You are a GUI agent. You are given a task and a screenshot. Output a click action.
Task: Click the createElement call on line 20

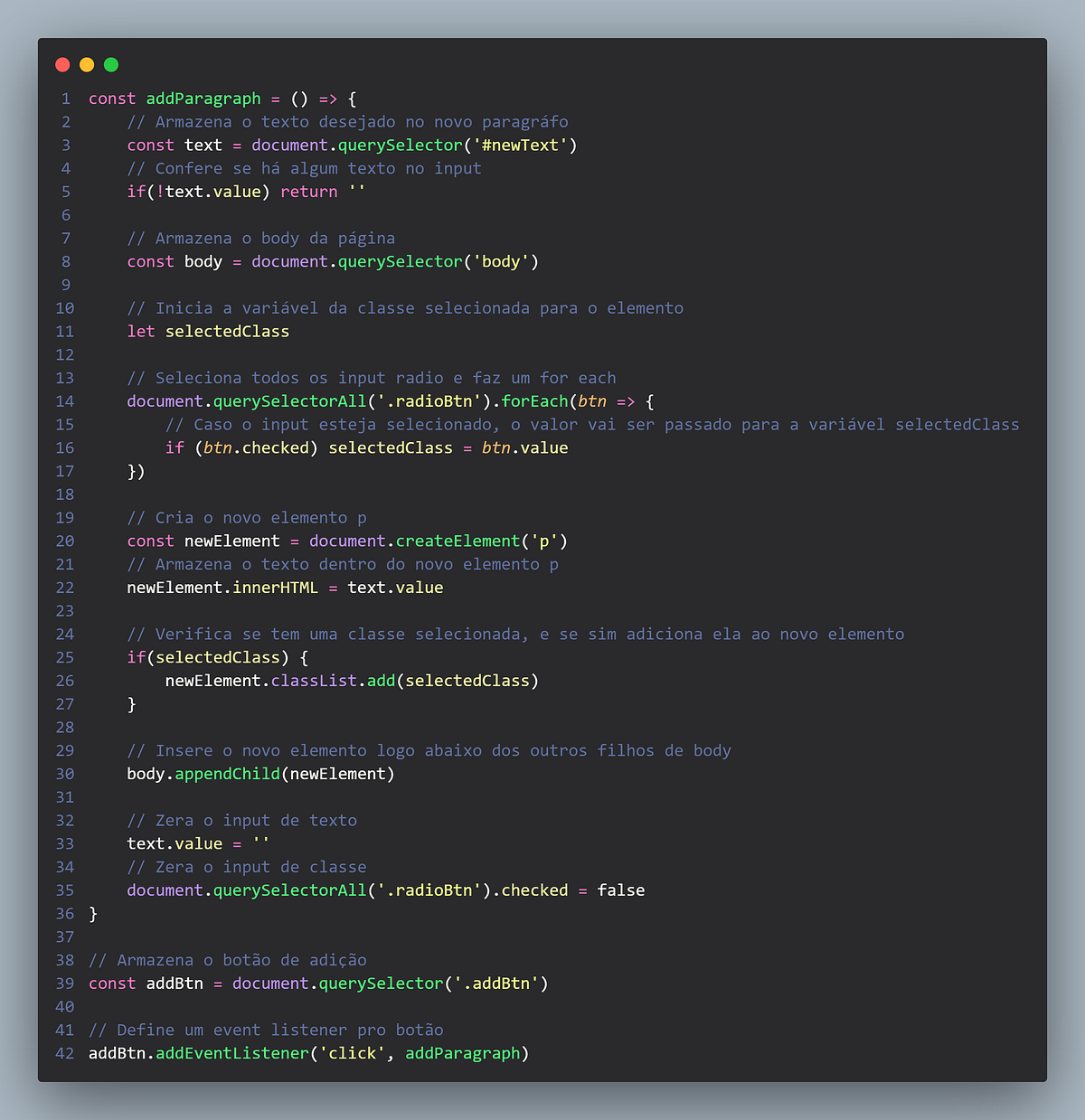tap(457, 541)
